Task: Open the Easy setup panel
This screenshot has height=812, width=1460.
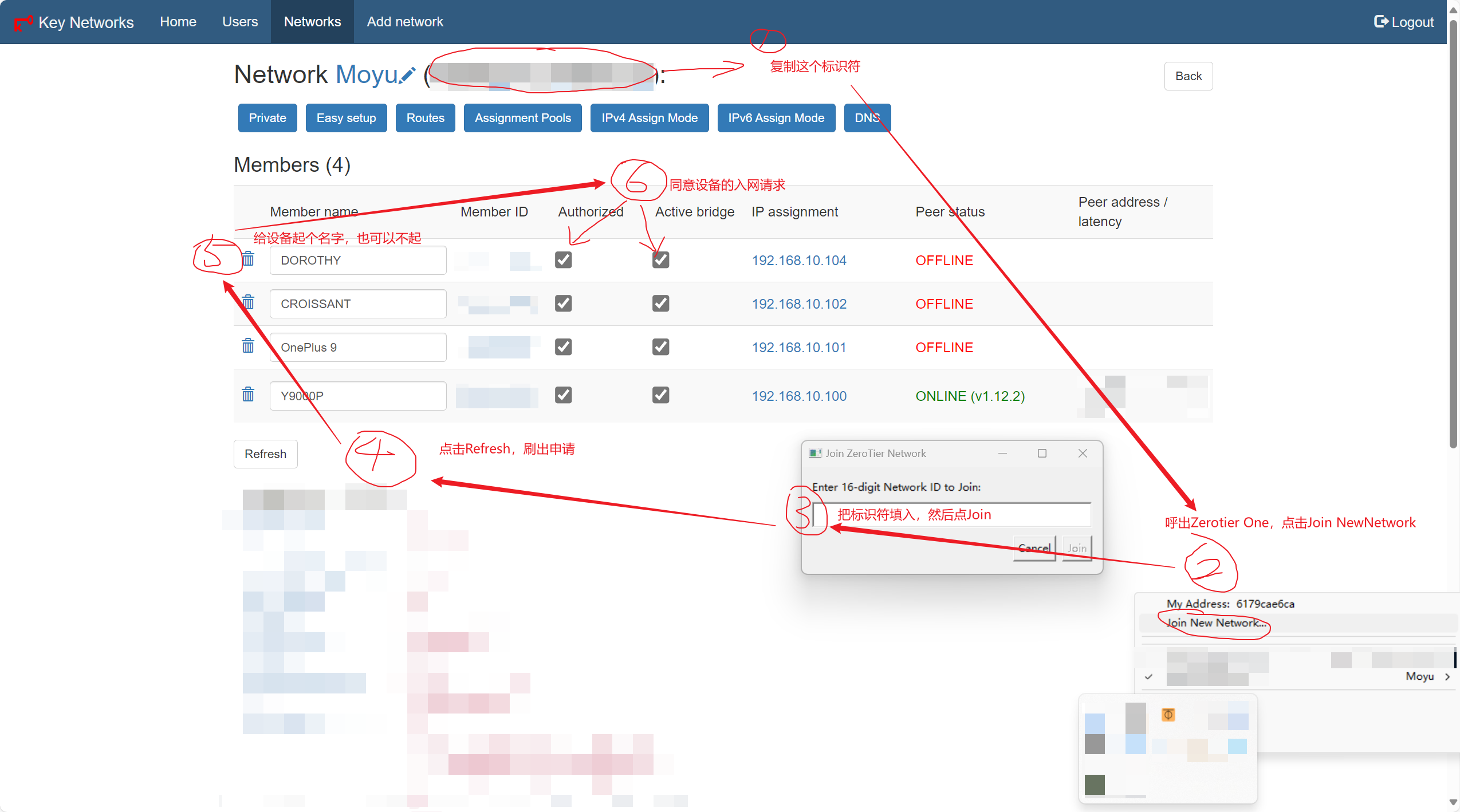Action: tap(346, 118)
